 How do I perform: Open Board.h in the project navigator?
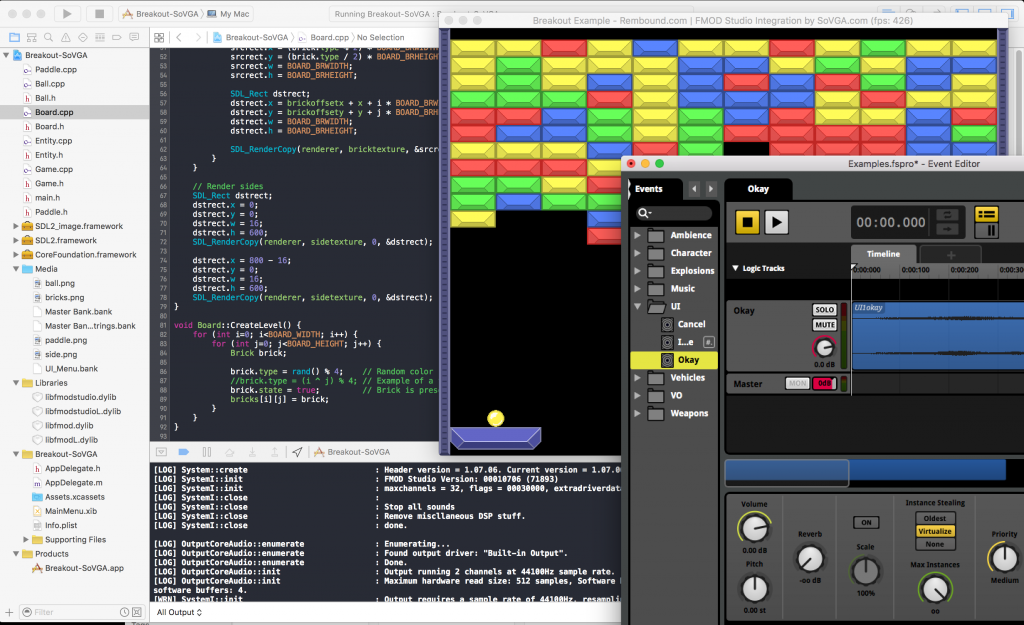point(49,127)
